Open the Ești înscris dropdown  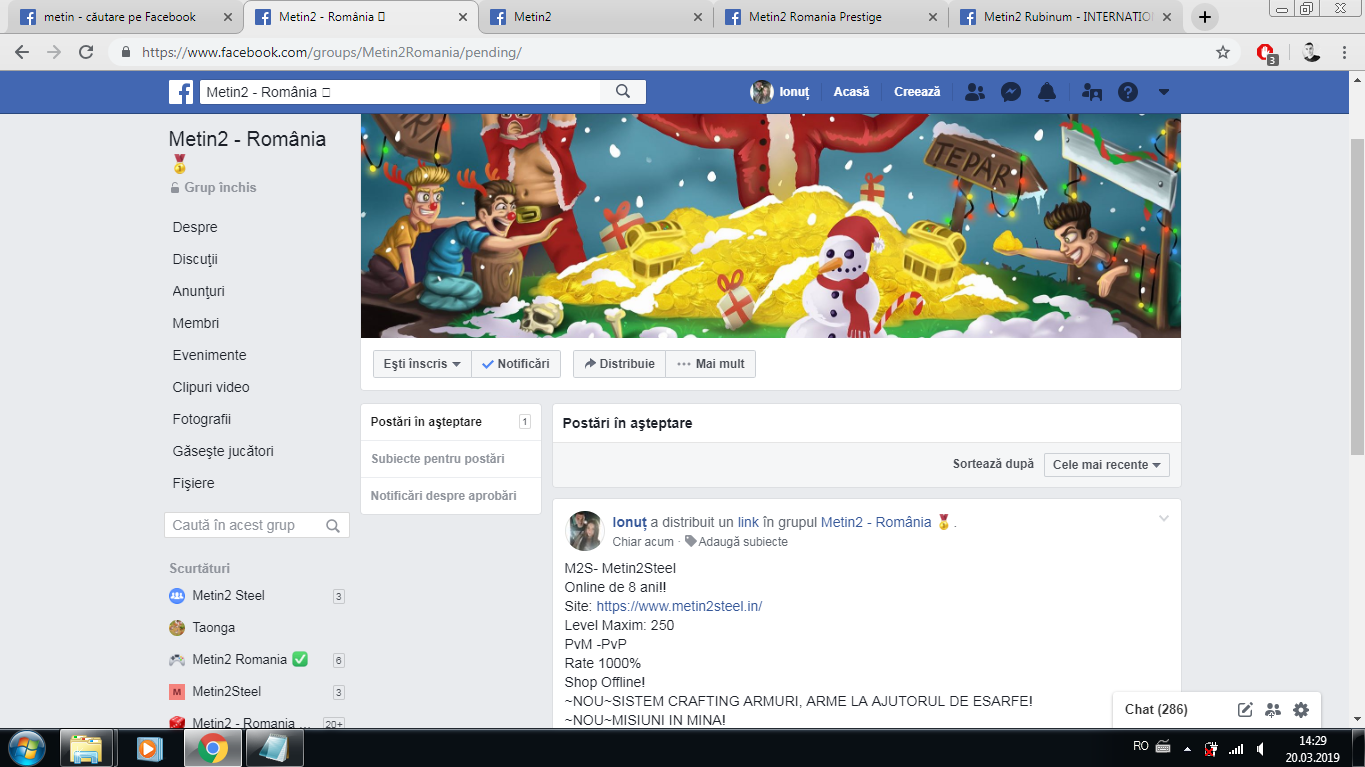coord(422,364)
